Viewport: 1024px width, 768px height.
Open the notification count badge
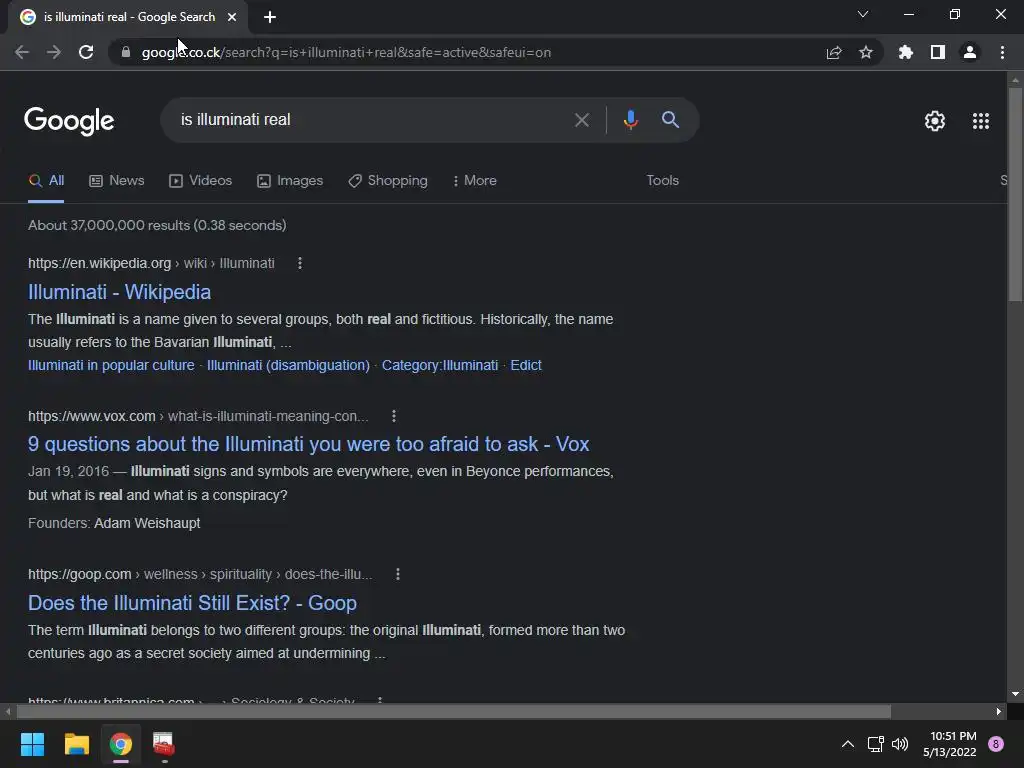(996, 744)
